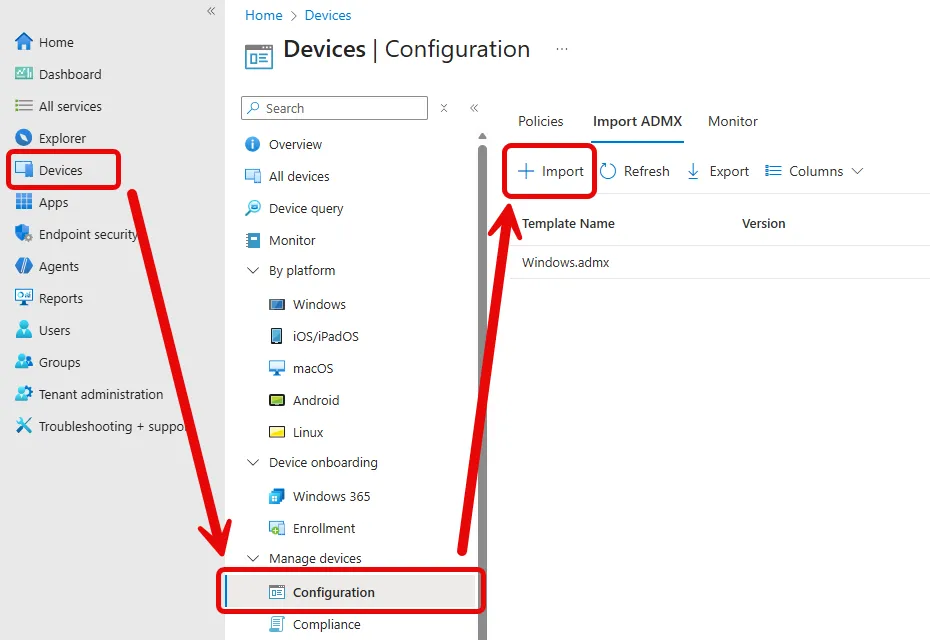The width and height of the screenshot is (930, 640).
Task: Click the Windows platform icon
Action: tap(277, 304)
